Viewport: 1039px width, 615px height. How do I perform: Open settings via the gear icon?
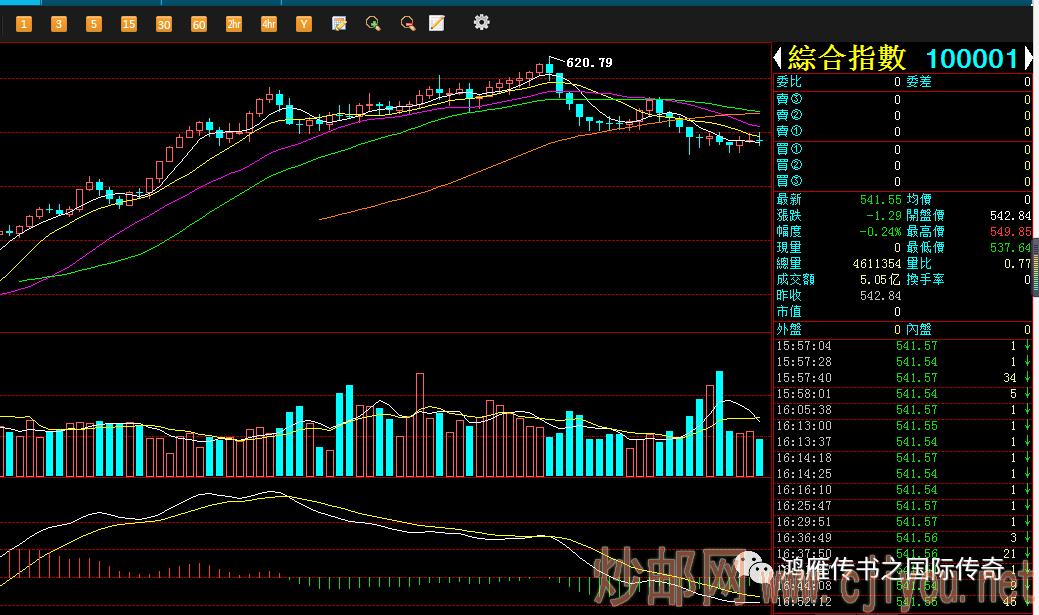[482, 22]
